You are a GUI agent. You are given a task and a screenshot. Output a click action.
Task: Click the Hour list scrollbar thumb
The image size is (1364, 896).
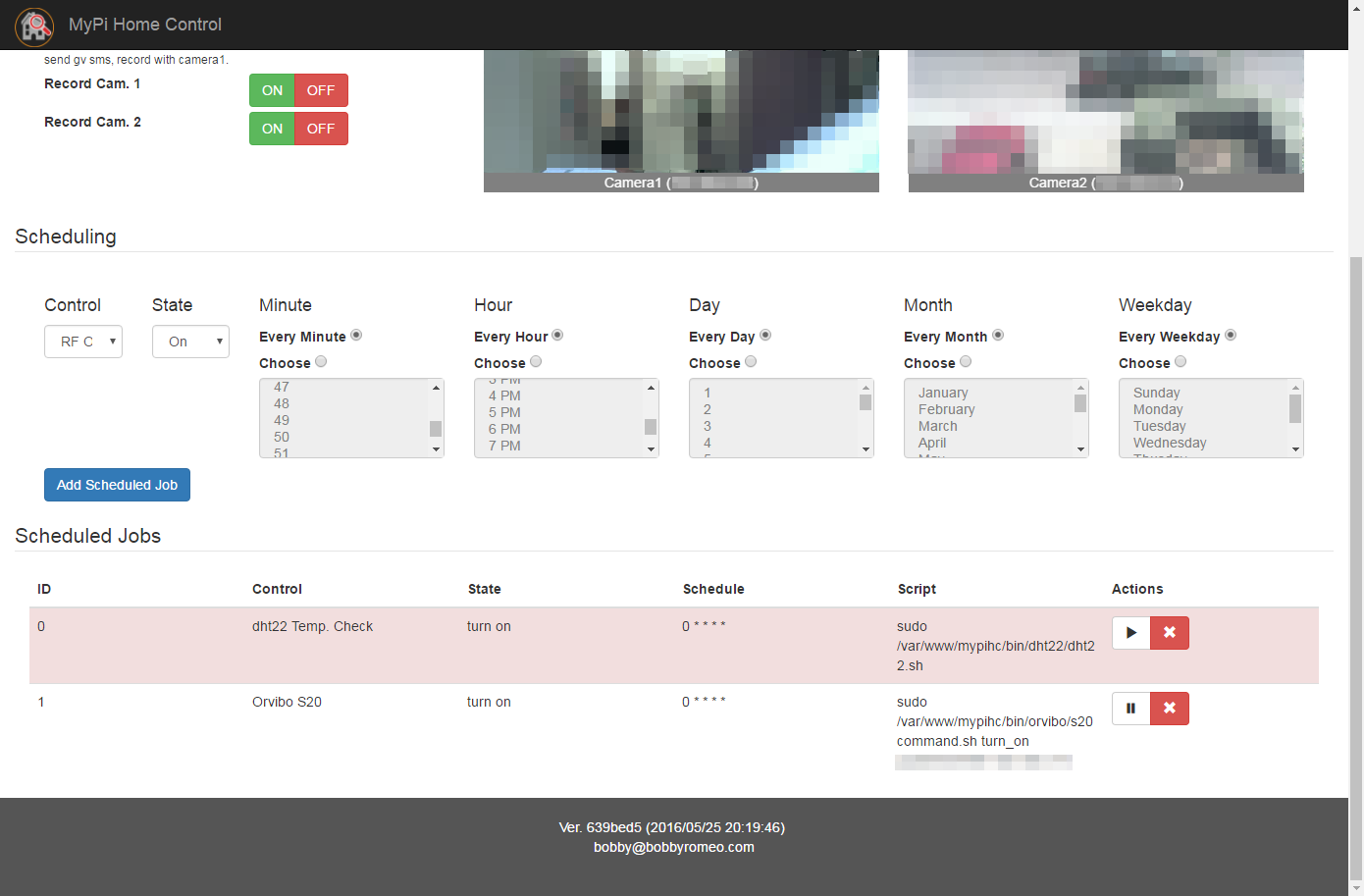[651, 426]
